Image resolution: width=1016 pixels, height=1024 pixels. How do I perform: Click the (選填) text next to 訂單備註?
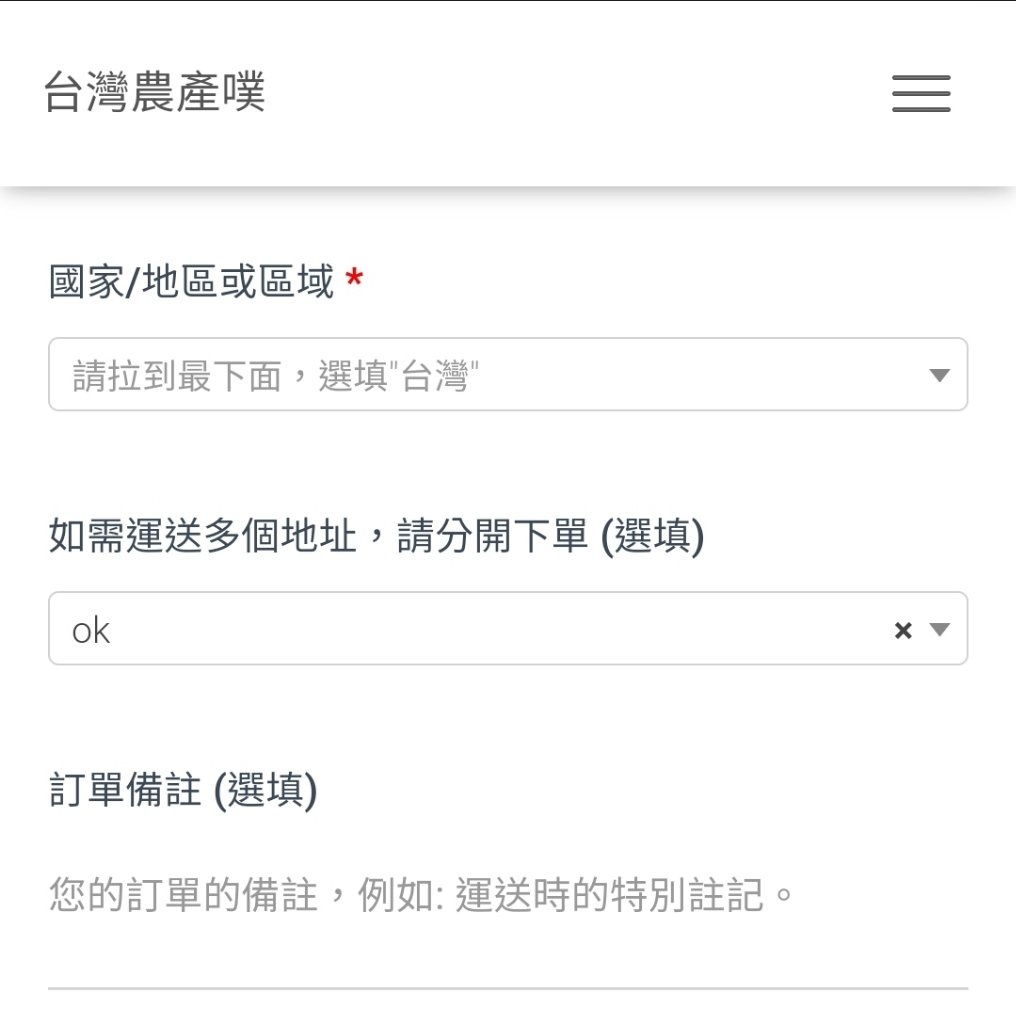point(266,790)
